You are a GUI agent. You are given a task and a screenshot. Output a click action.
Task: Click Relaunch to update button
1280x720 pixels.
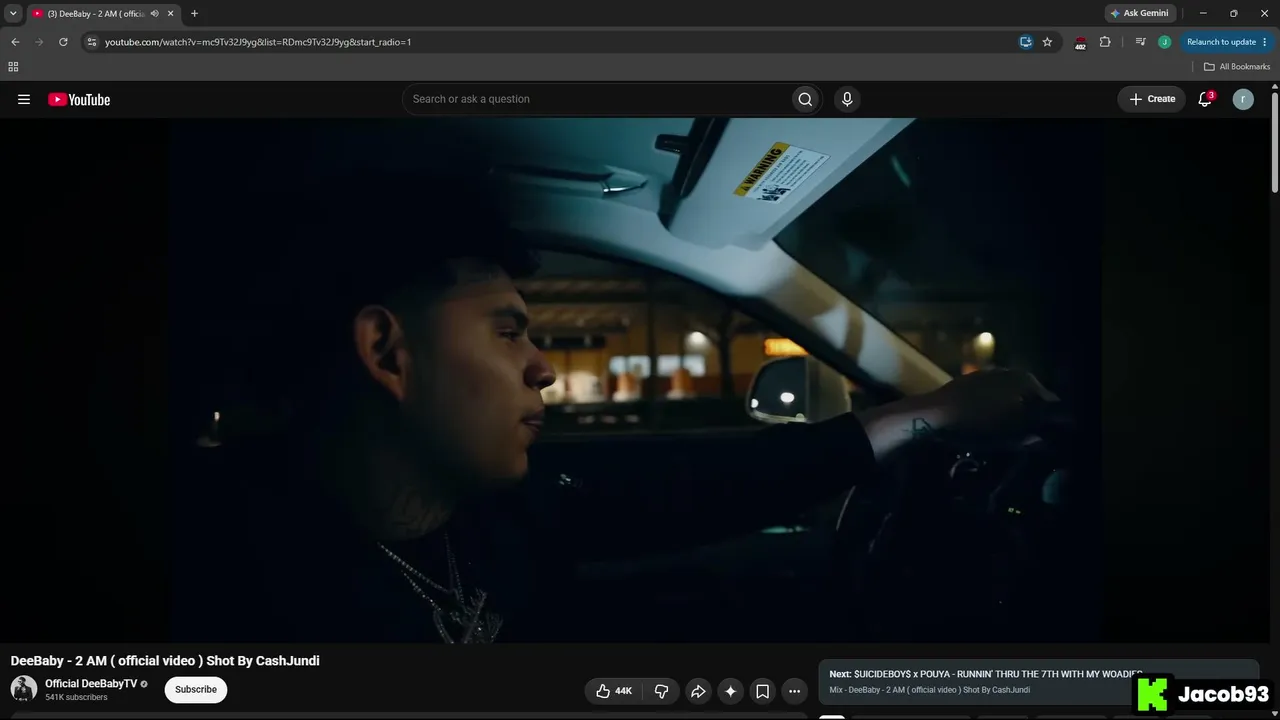1221,42
